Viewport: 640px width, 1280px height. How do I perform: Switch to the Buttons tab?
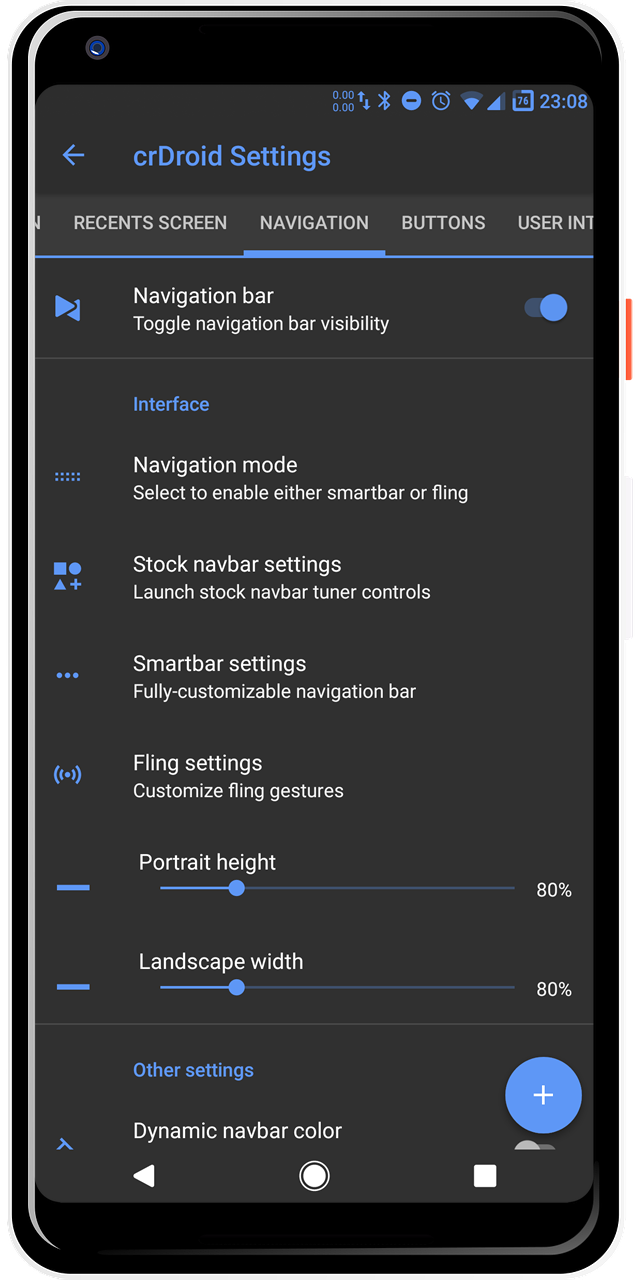[x=443, y=223]
